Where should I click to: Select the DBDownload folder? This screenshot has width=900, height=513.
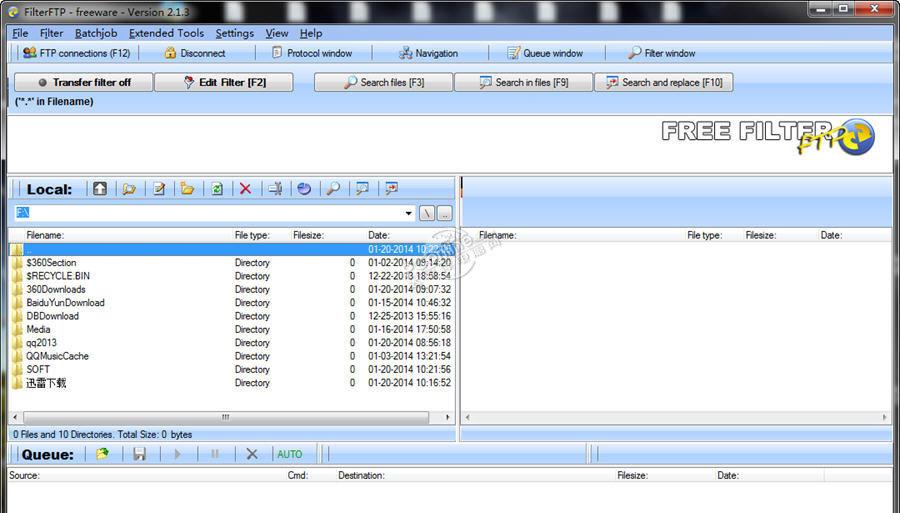(x=52, y=316)
